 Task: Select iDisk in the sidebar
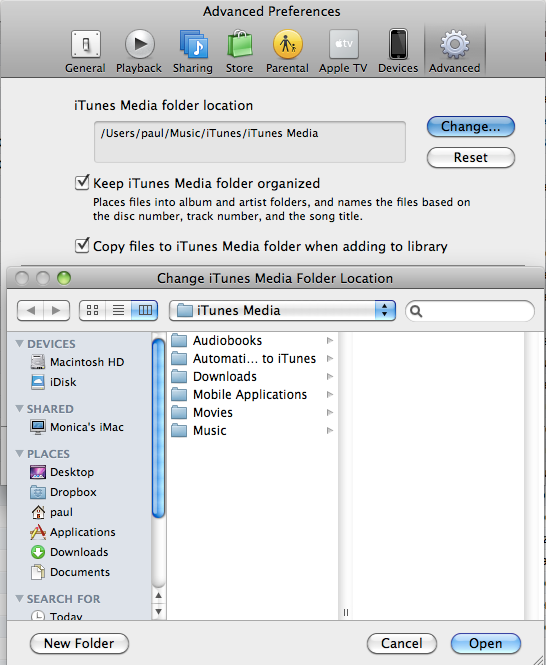click(x=54, y=382)
